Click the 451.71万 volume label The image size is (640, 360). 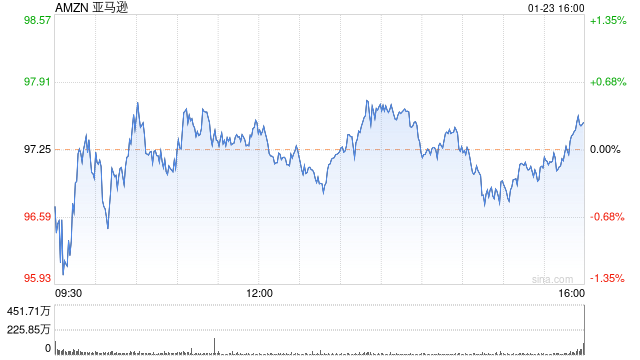coord(29,311)
